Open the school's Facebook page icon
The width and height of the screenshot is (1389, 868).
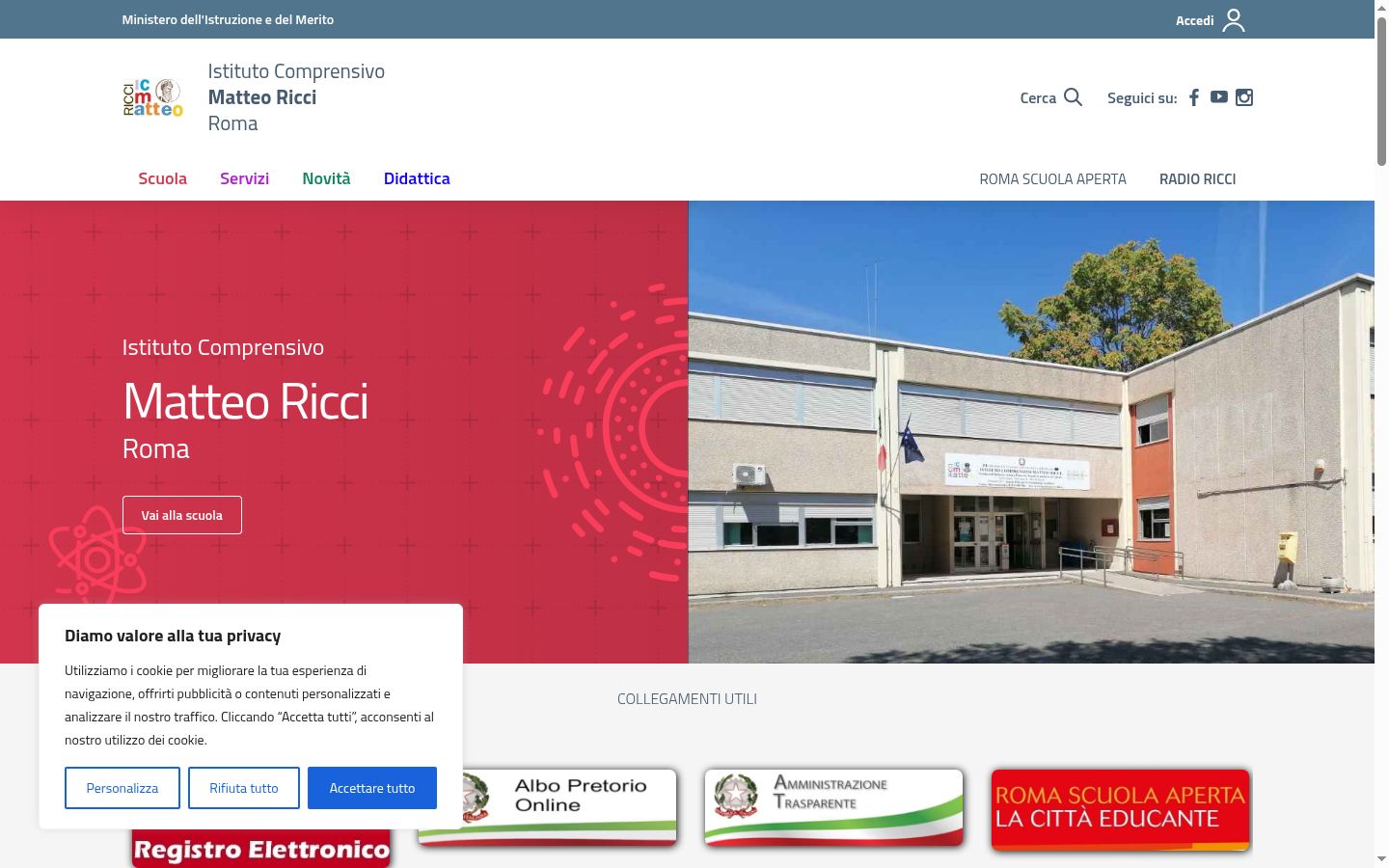[1194, 97]
